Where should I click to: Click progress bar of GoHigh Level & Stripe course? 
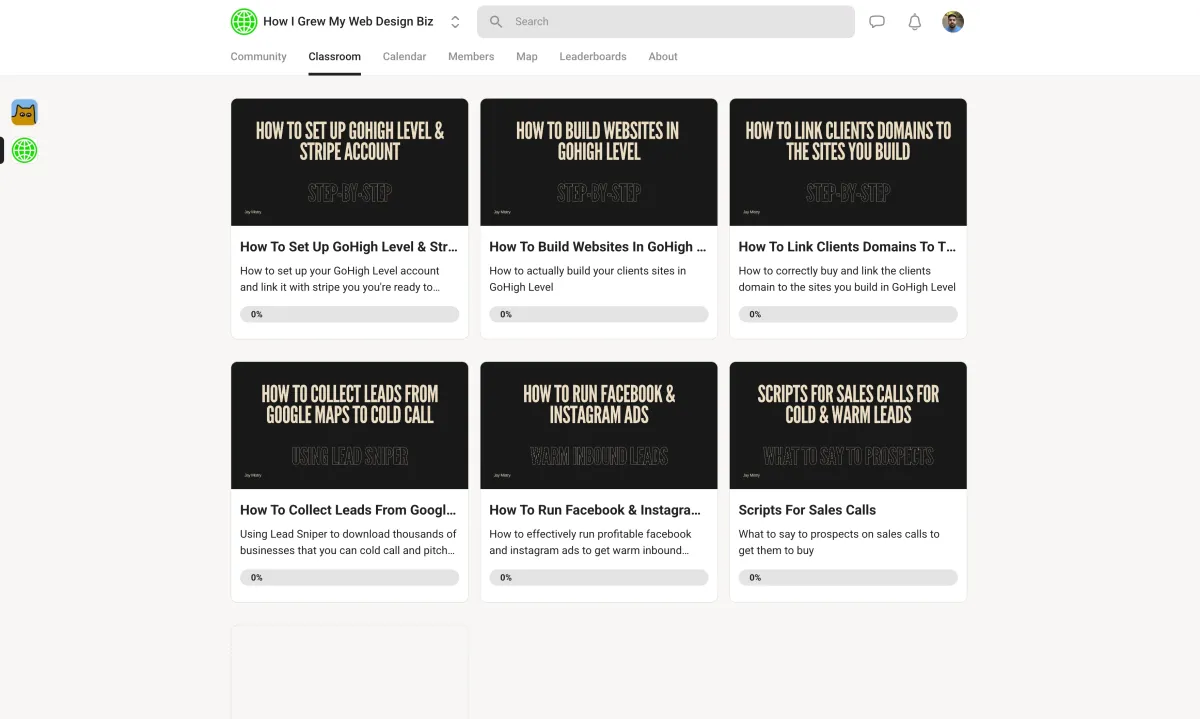click(349, 314)
